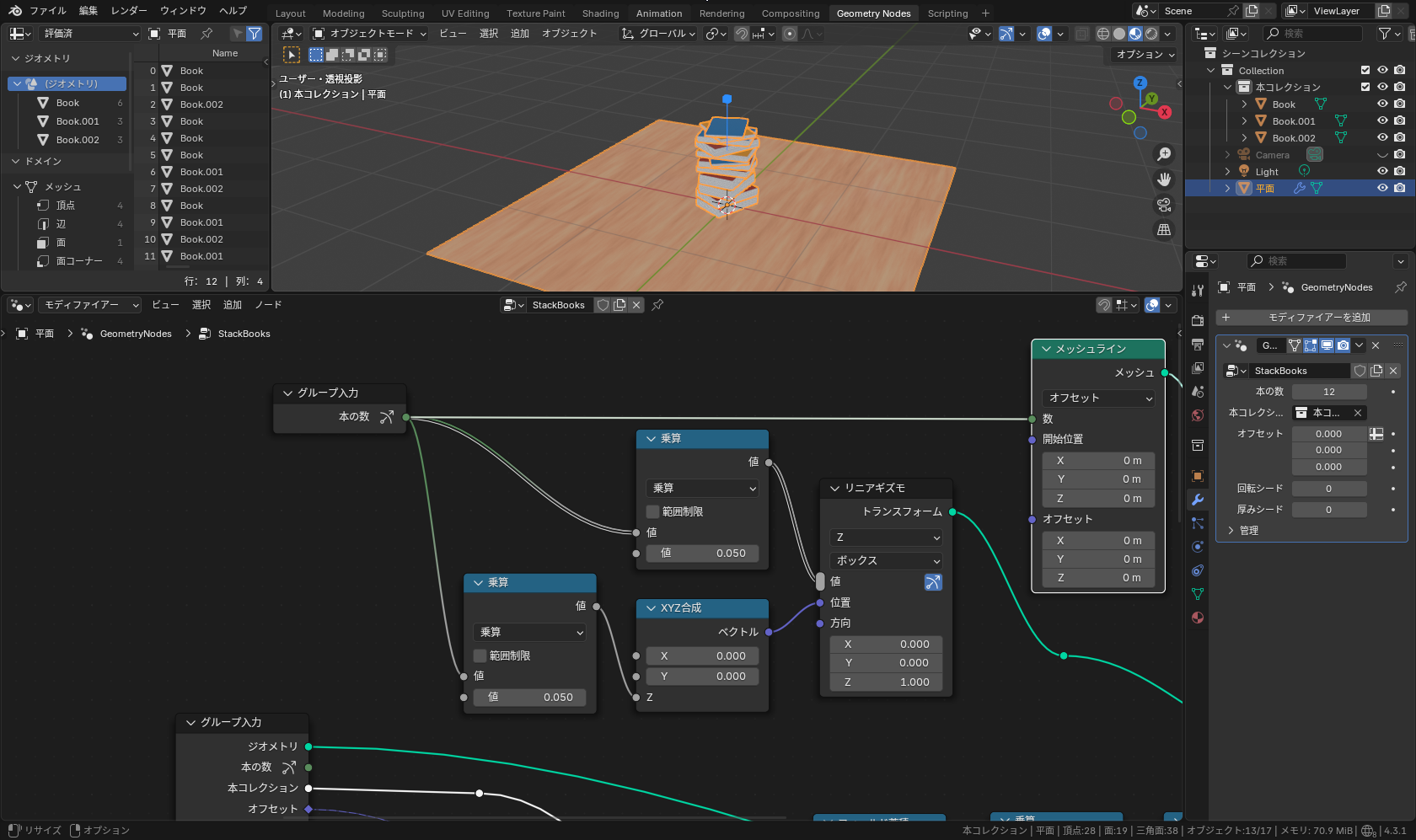
Task: Open the Output properties tab icon
Action: (1198, 345)
